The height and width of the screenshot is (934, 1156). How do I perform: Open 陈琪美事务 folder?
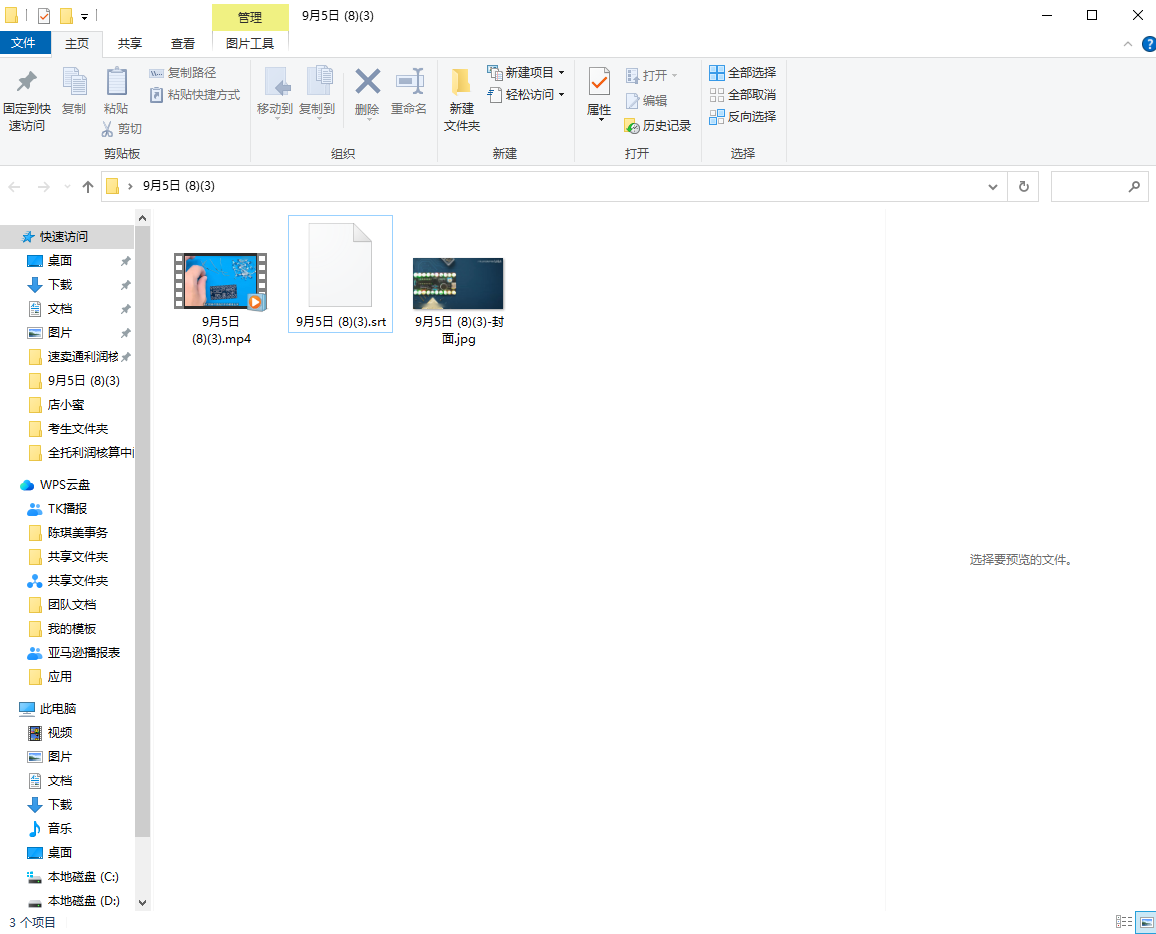(77, 532)
